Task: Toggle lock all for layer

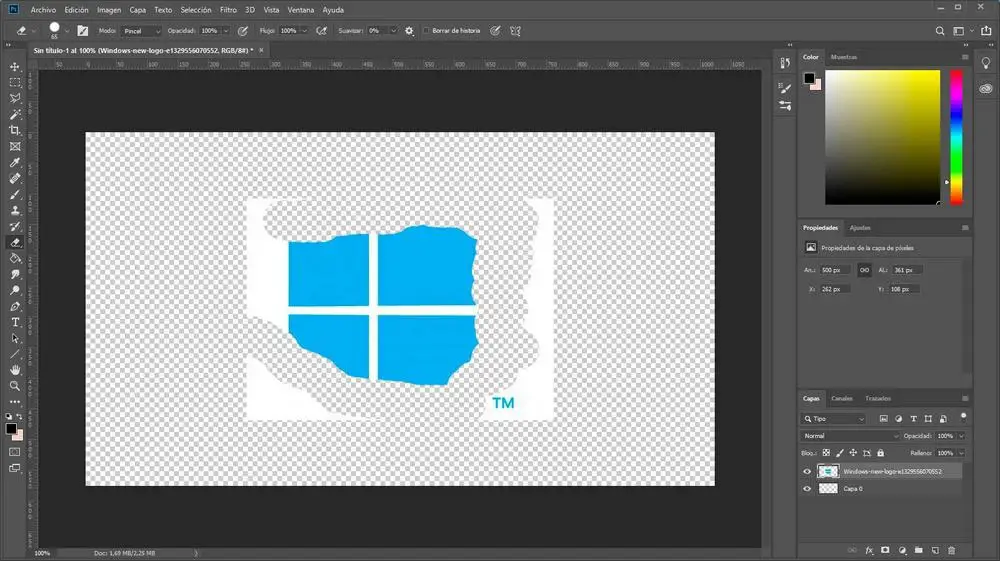Action: pyautogui.click(x=880, y=453)
